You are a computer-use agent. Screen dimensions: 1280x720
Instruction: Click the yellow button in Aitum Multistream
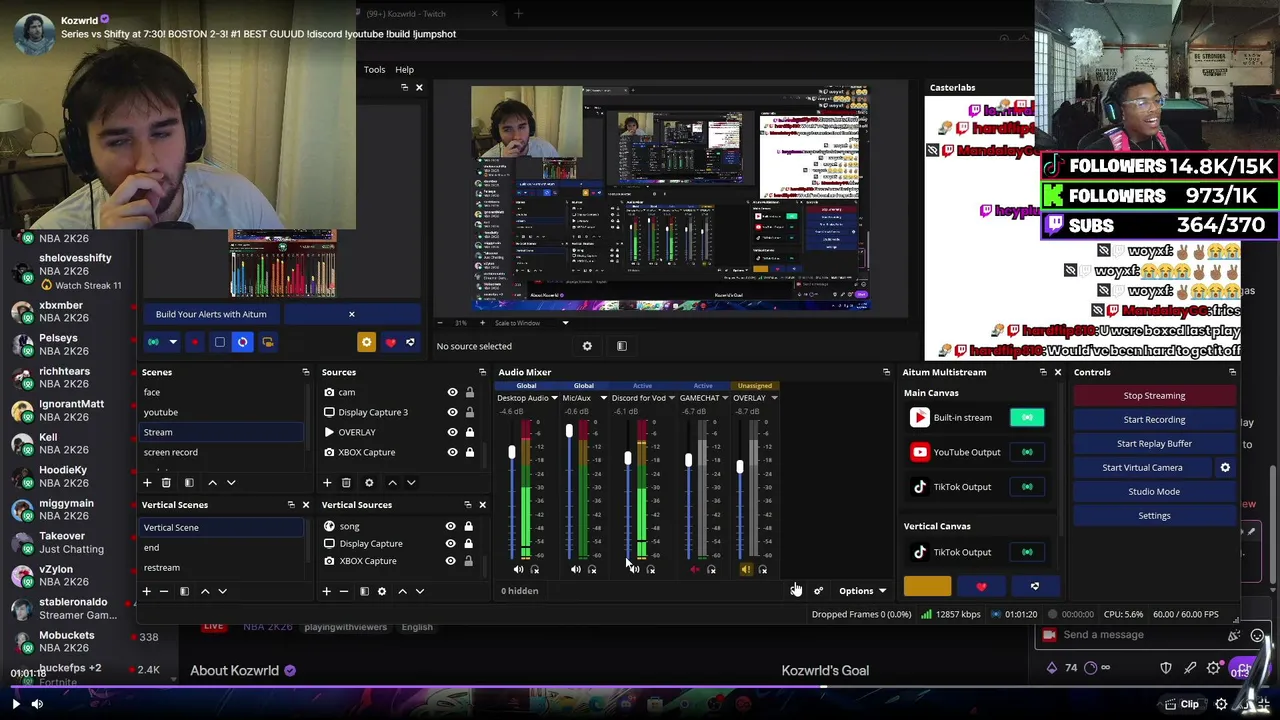[x=927, y=587]
